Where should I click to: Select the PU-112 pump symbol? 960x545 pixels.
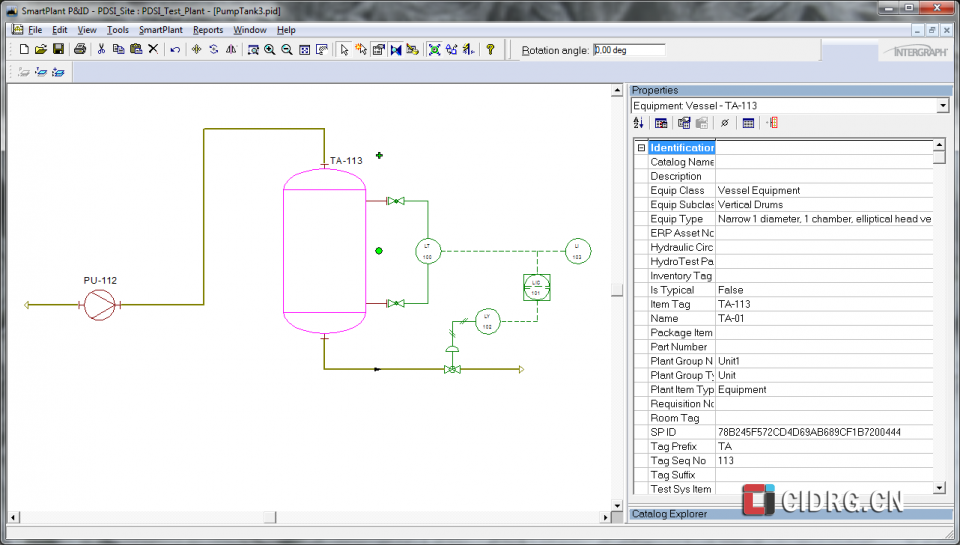click(100, 305)
